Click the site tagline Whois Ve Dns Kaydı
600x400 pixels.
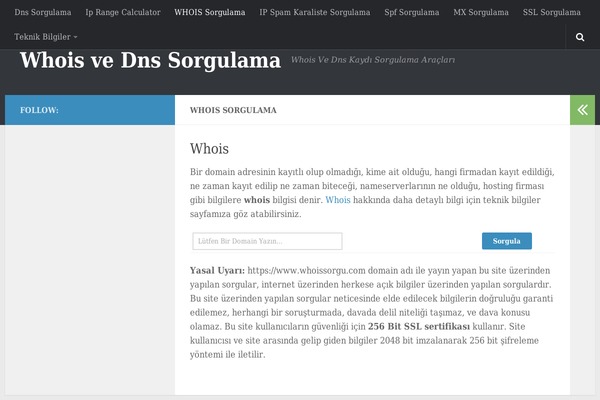pyautogui.click(x=373, y=60)
